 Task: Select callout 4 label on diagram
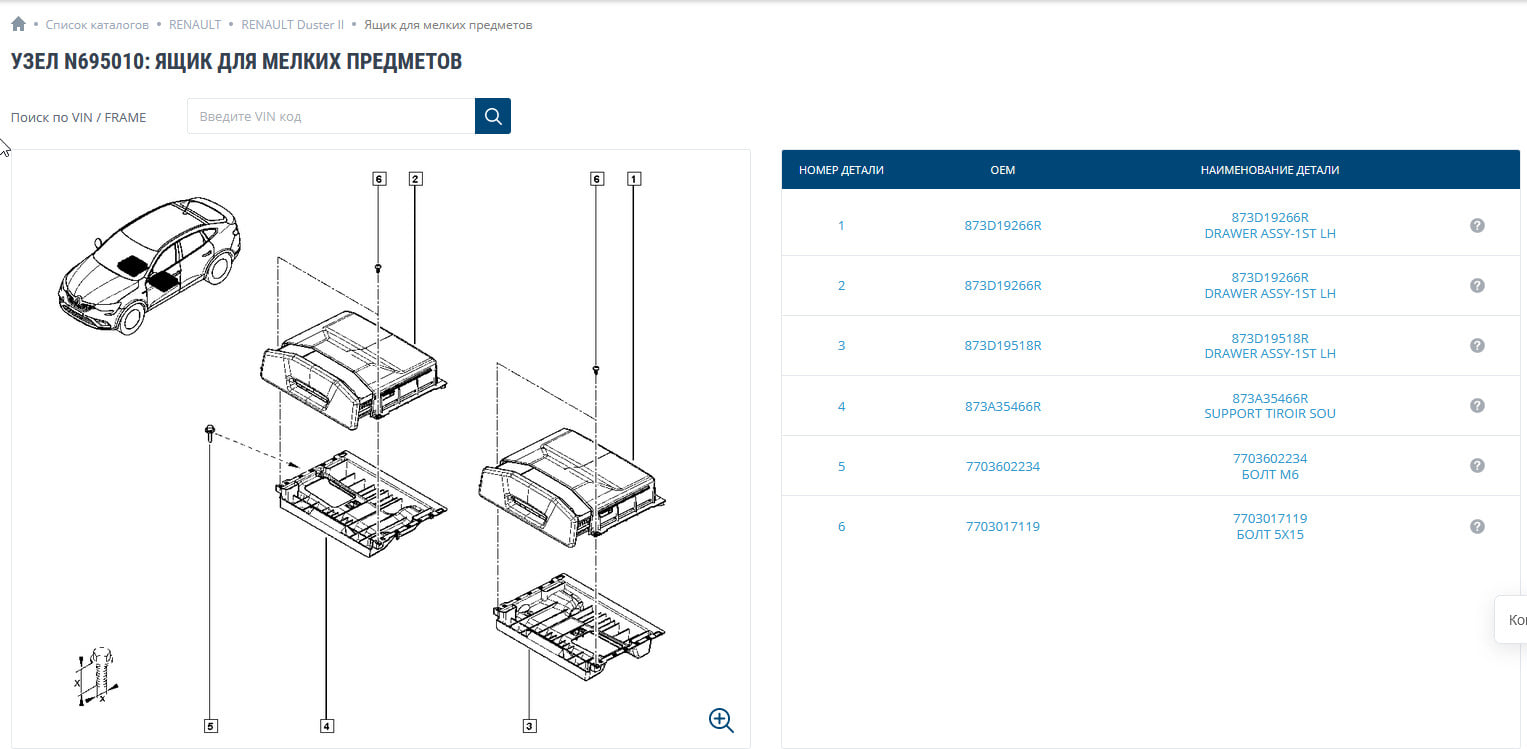tap(326, 725)
